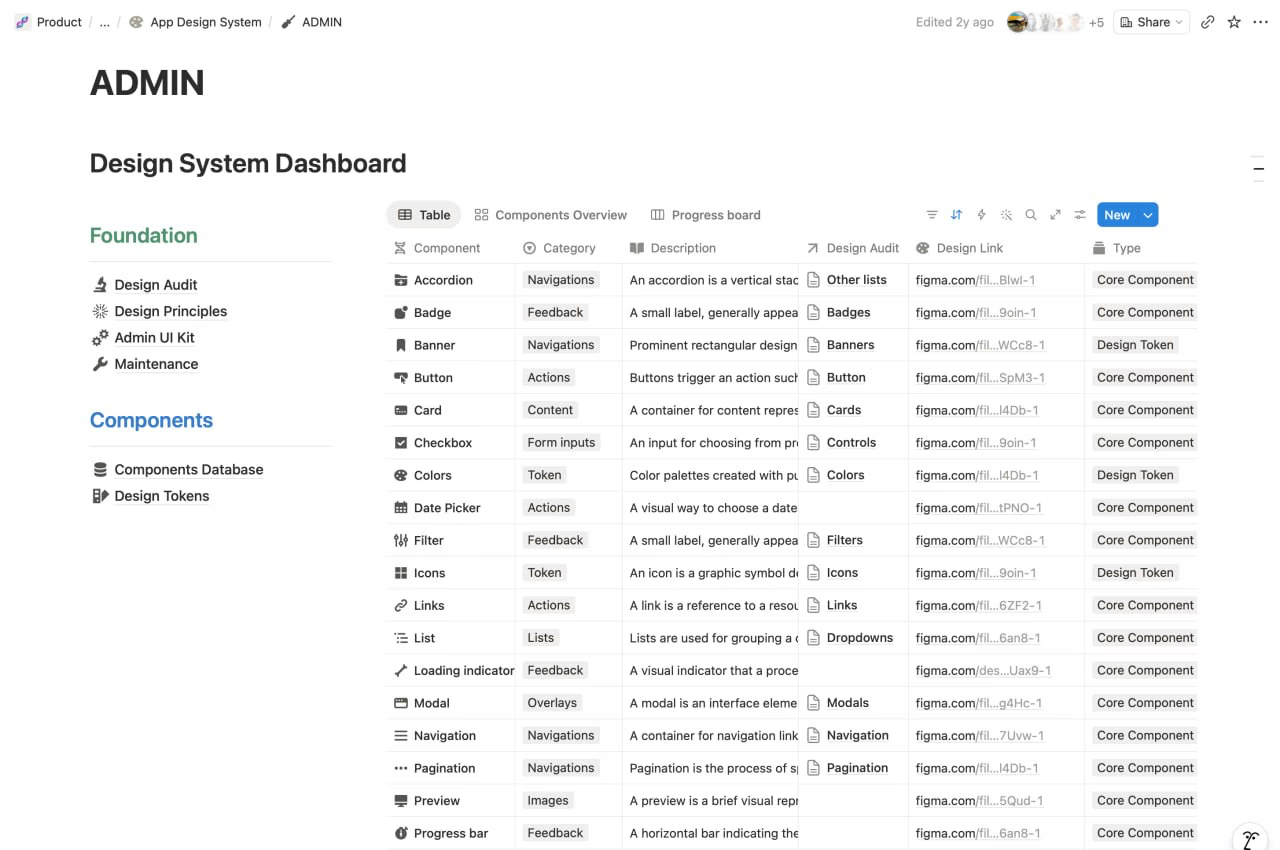Go to Product in the breadcrumb

click(x=49, y=22)
